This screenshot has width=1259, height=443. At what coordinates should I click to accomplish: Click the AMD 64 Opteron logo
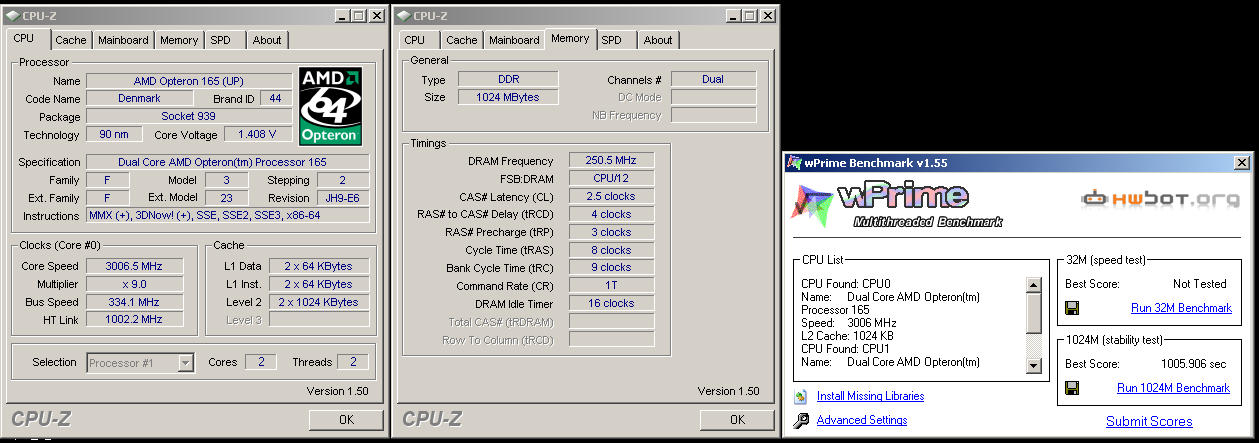(x=330, y=106)
